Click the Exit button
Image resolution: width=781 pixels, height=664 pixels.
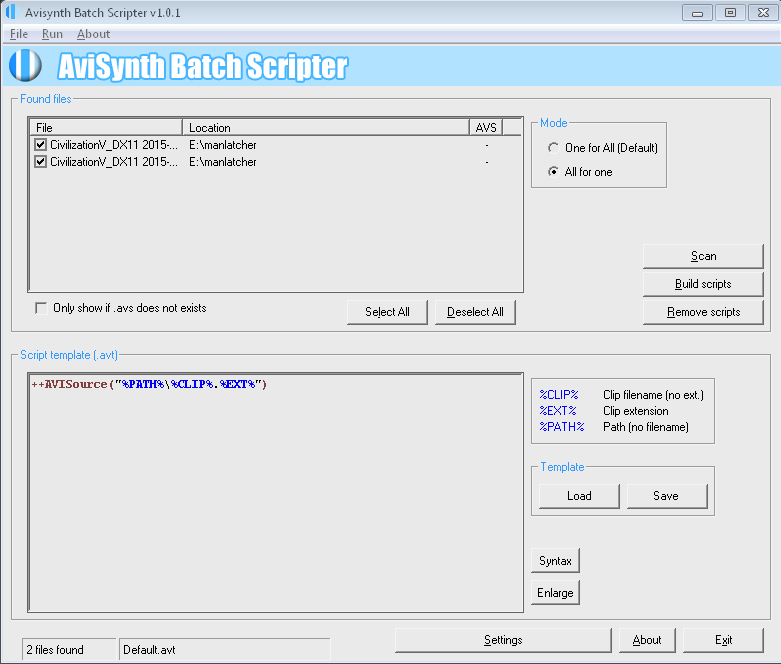point(723,640)
